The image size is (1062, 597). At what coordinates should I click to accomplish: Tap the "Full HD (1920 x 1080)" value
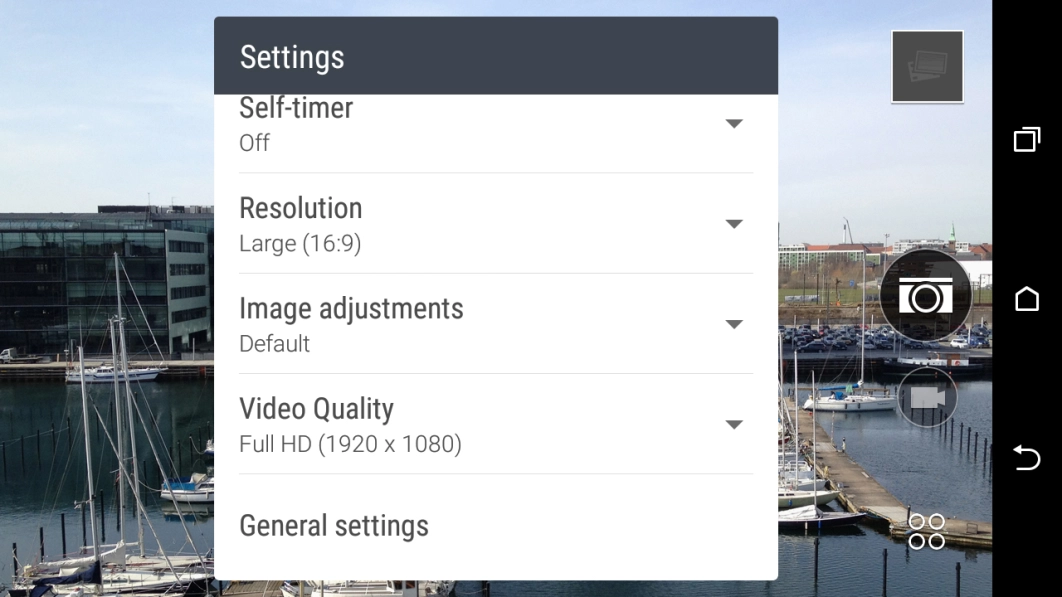(x=350, y=443)
